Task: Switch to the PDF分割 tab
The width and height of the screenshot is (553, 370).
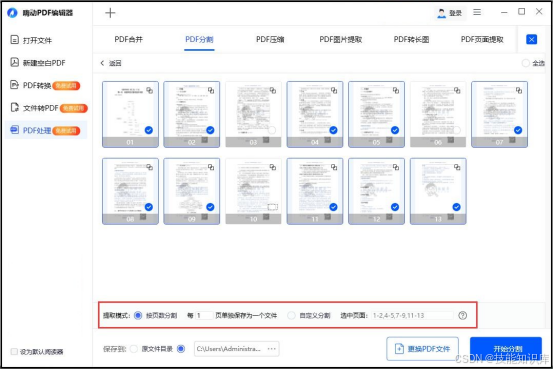Action: pyautogui.click(x=199, y=39)
